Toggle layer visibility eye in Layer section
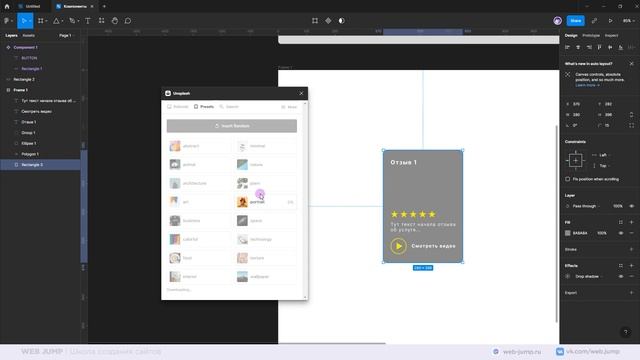Viewport: 640px width, 360px height. 631,206
